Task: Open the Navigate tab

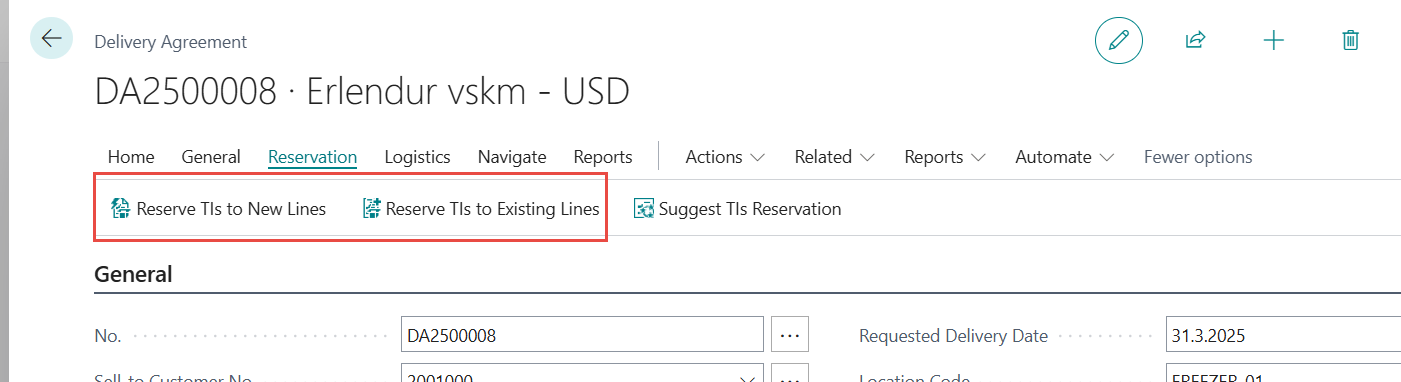Action: [512, 157]
